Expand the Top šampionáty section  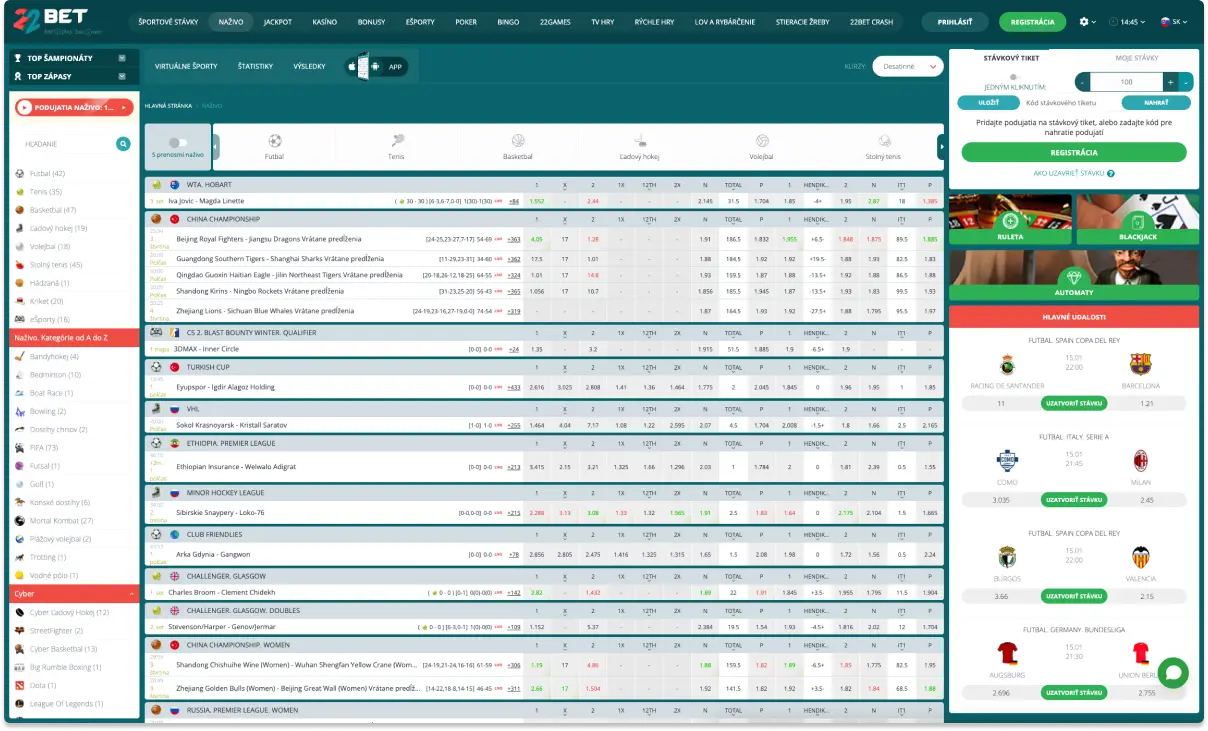pyautogui.click(x=121, y=58)
